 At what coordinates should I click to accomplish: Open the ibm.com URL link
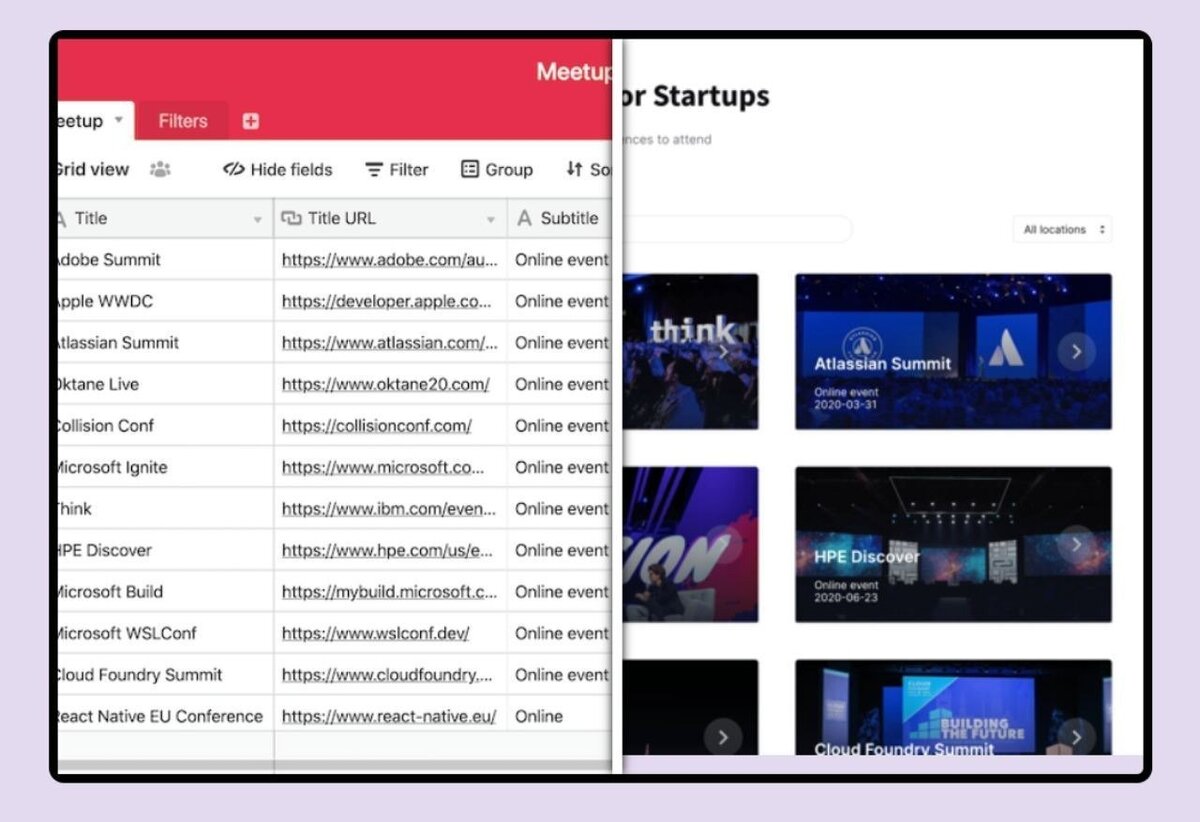pyautogui.click(x=388, y=509)
